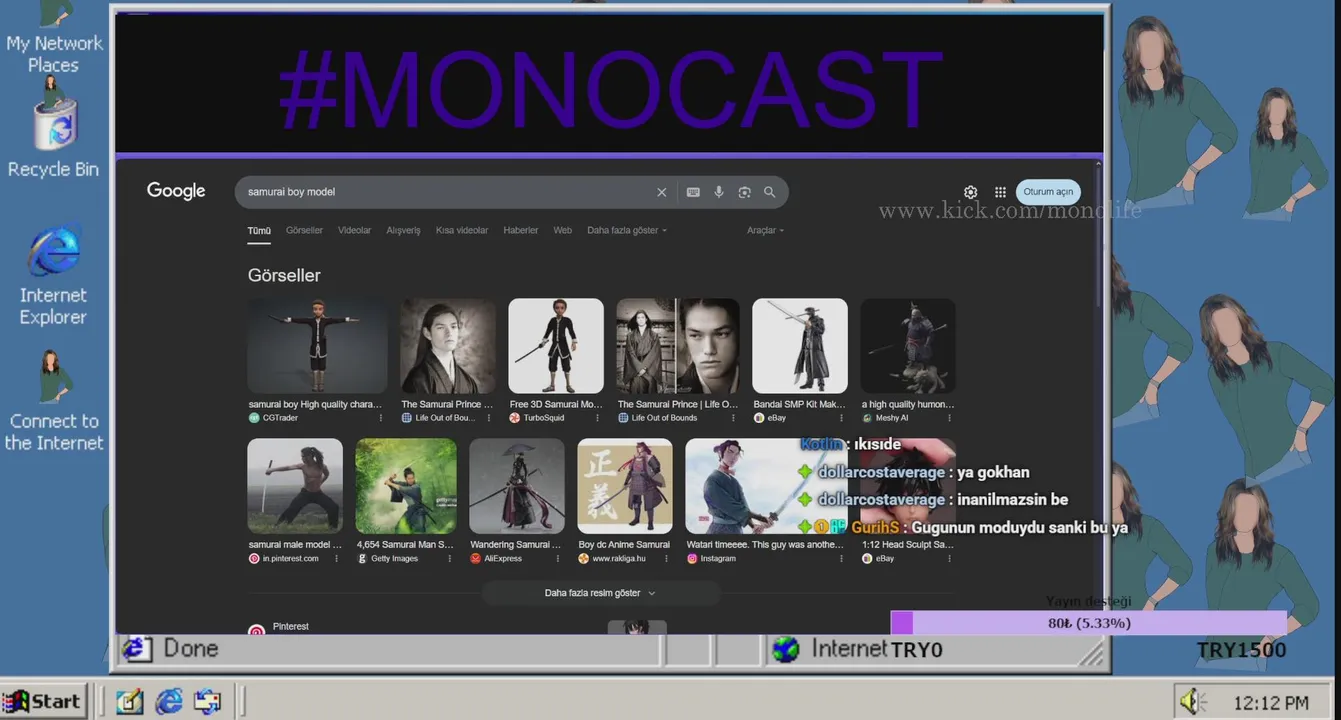Open the Getty Images Samurai Man thumbnail
Screen dimensions: 1341x720
(406, 486)
